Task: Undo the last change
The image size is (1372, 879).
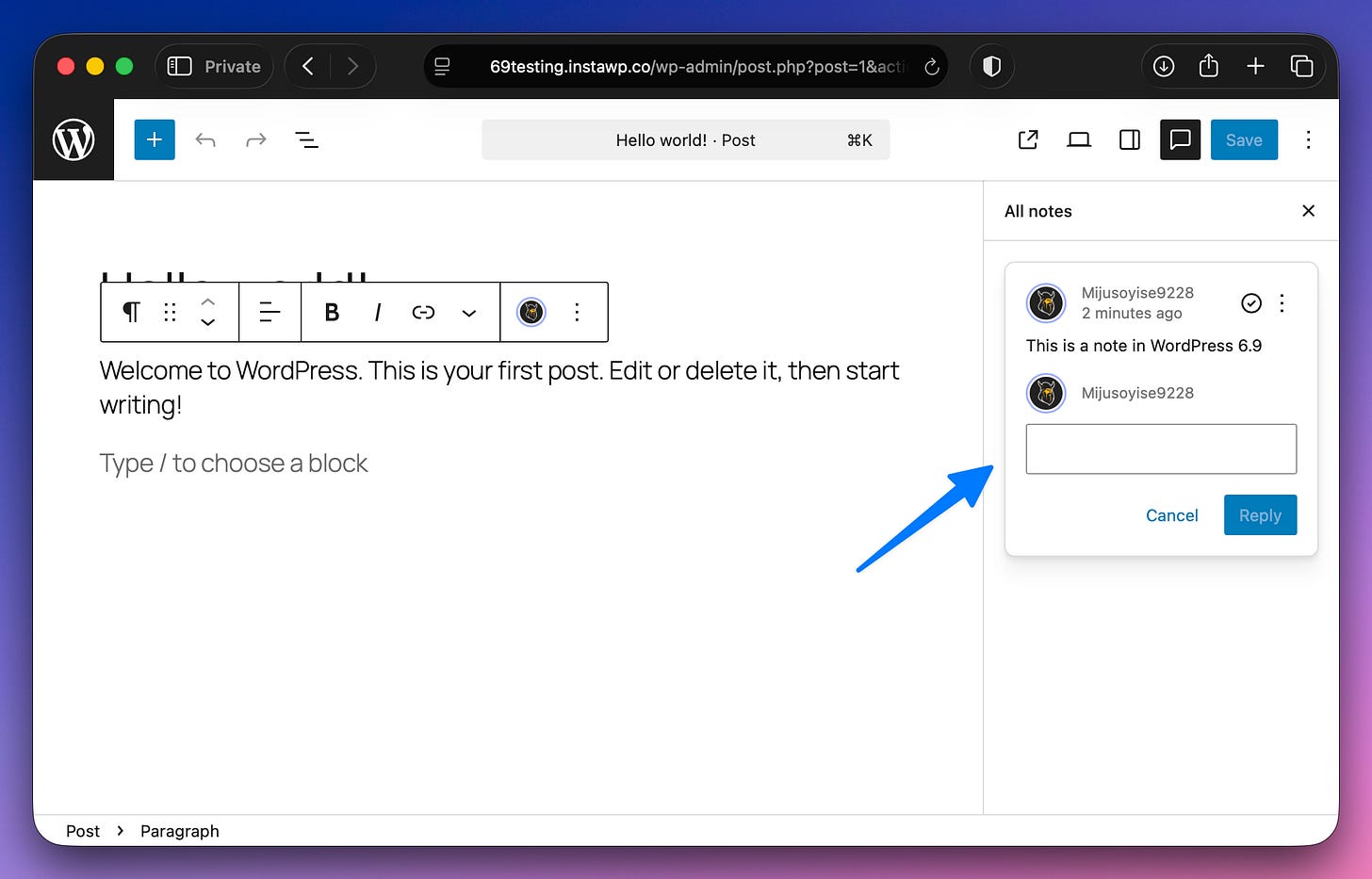Action: 205,139
